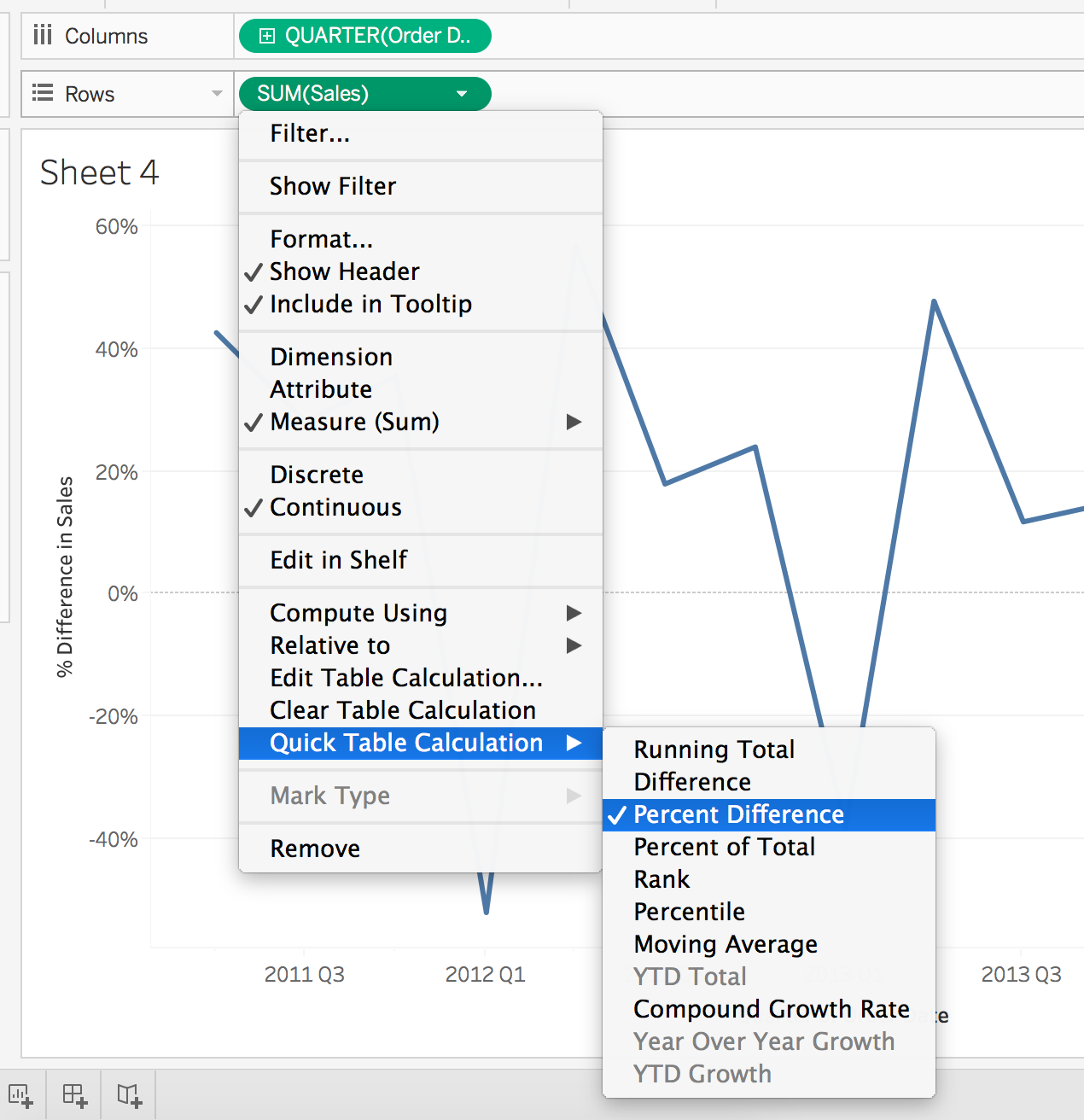This screenshot has width=1084, height=1120.
Task: Select the checked Percent Difference calculation
Action: (738, 814)
